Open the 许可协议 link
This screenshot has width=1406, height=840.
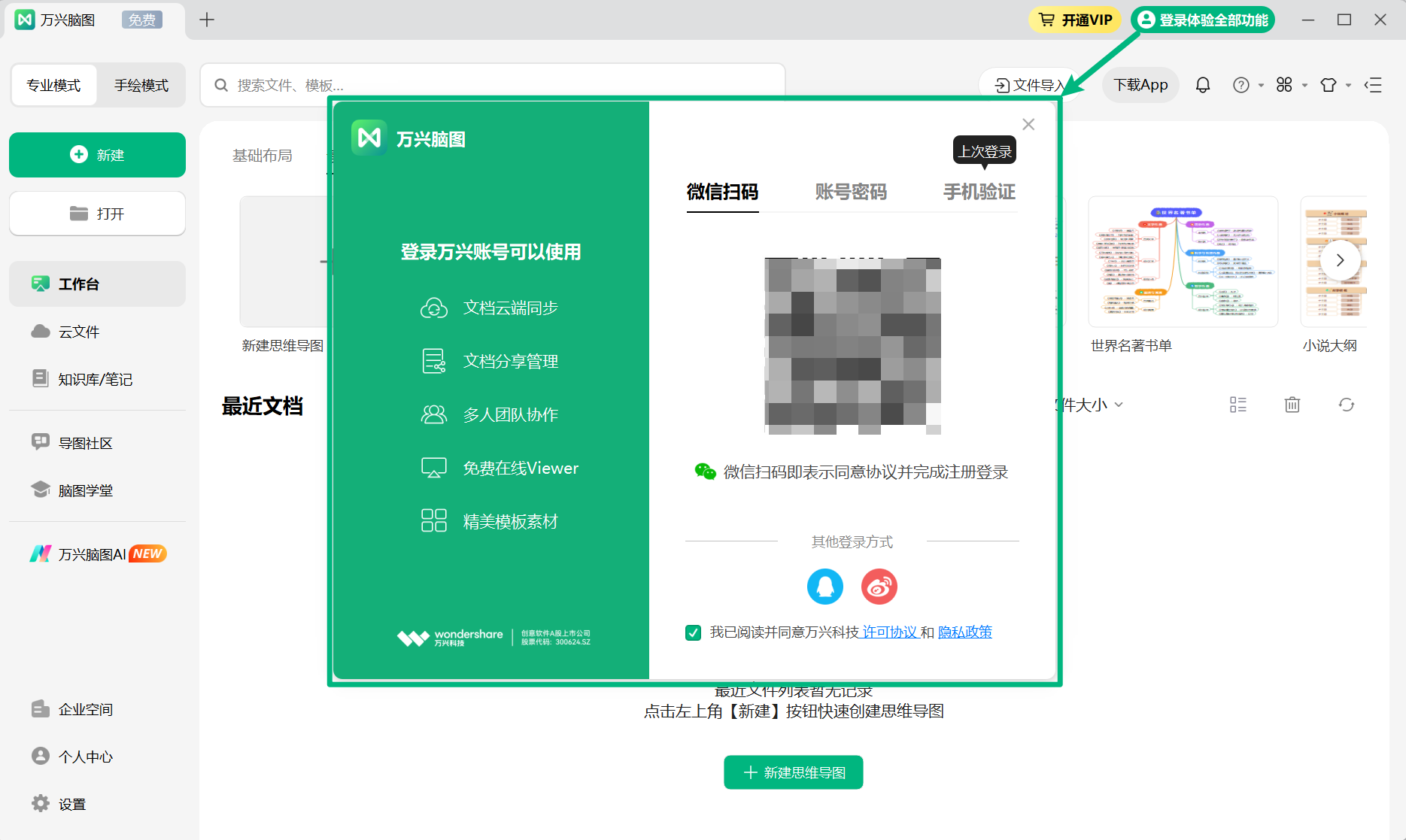(x=890, y=632)
